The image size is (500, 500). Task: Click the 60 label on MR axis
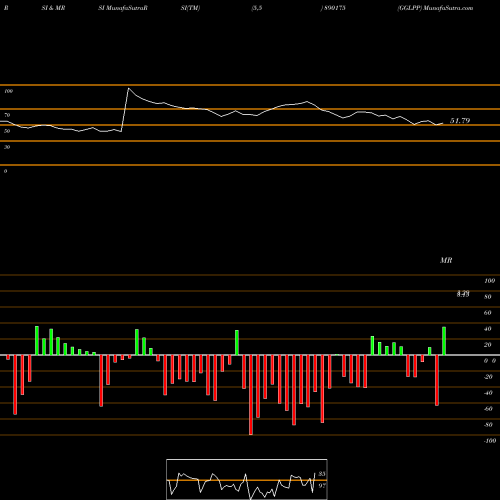pyautogui.click(x=488, y=313)
